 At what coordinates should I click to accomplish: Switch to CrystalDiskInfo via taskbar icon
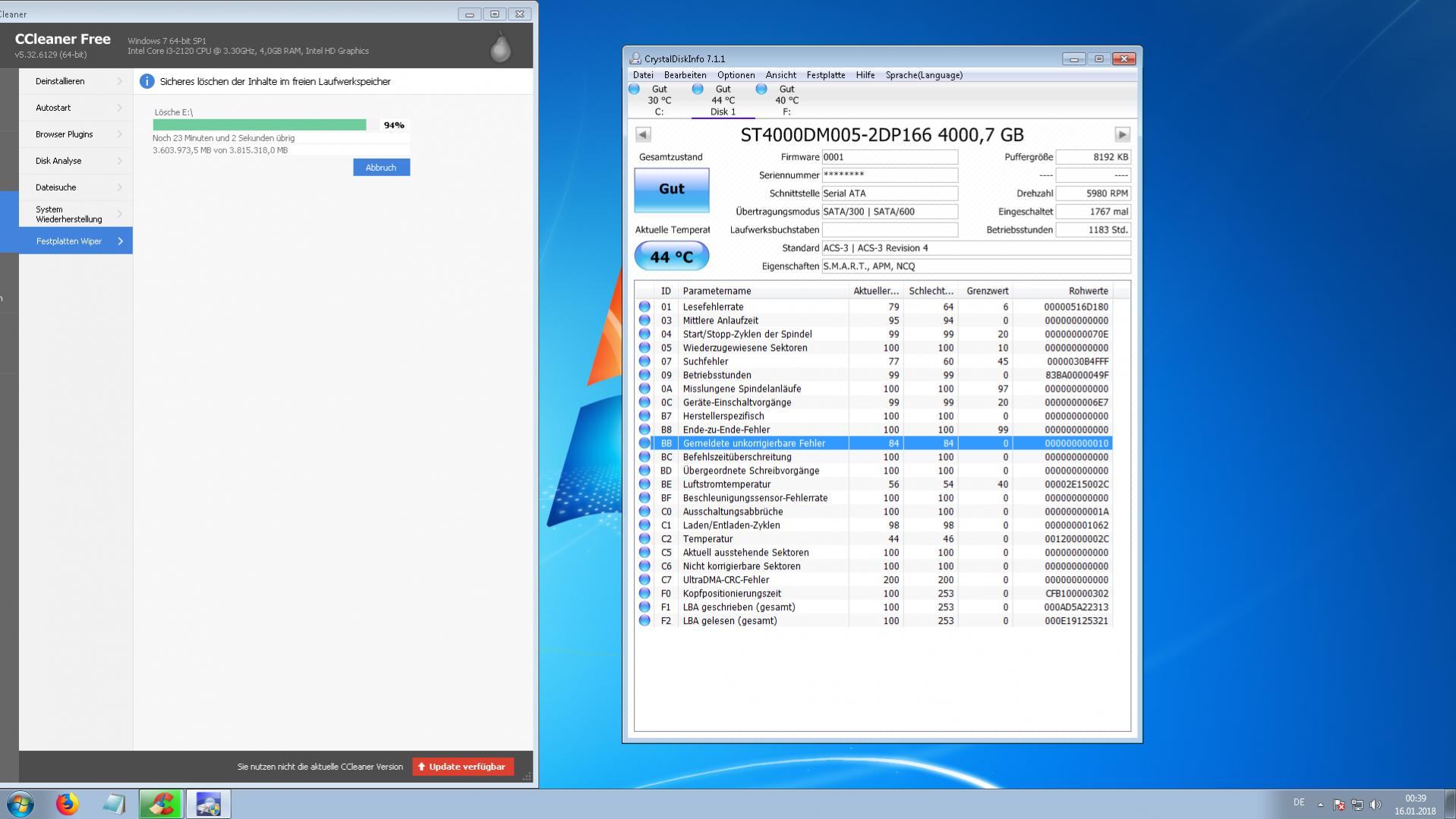[x=208, y=804]
